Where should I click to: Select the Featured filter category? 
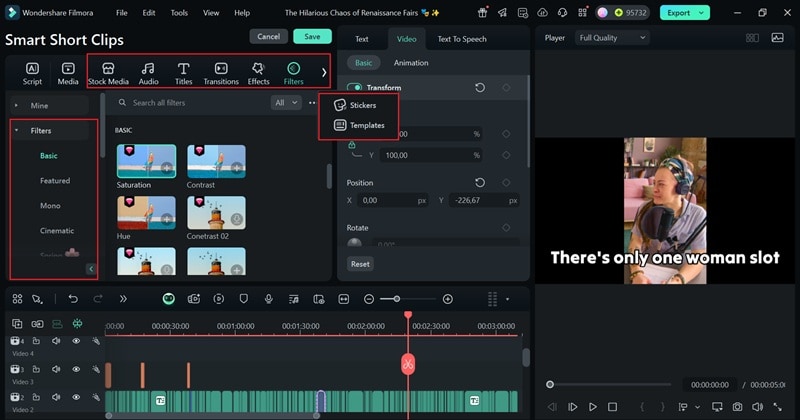point(55,181)
